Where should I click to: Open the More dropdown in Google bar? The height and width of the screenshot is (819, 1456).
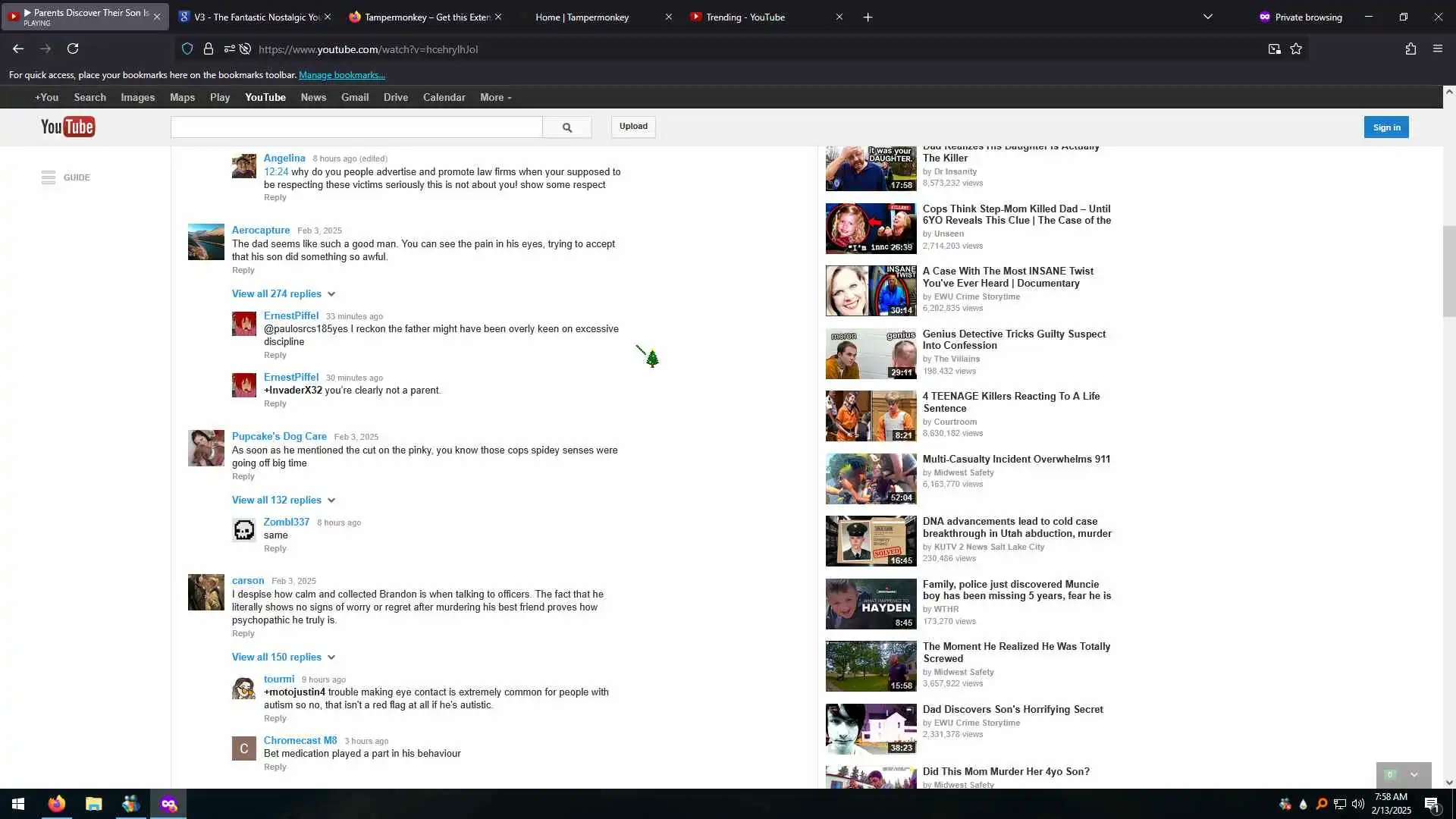(495, 98)
